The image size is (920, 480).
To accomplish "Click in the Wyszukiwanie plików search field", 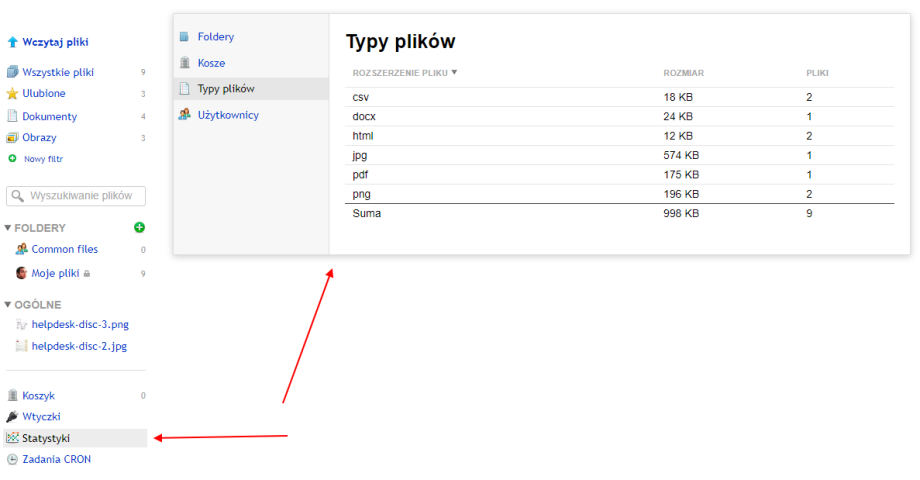I will 85,196.
